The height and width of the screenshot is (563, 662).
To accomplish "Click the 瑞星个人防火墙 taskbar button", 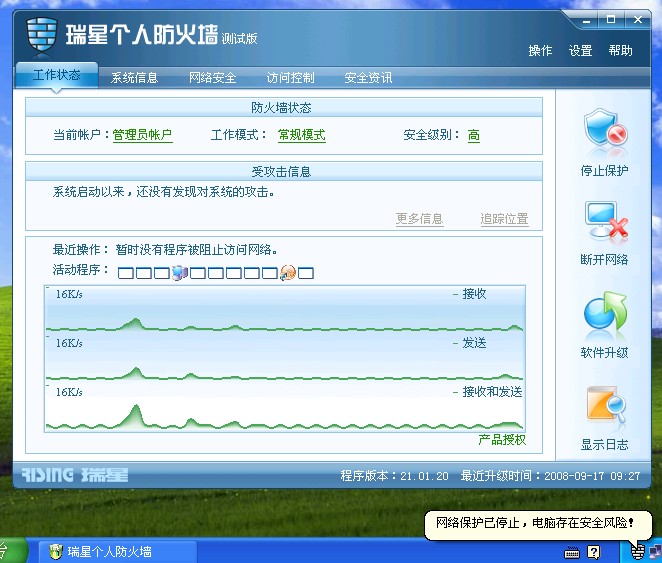I will click(x=118, y=552).
